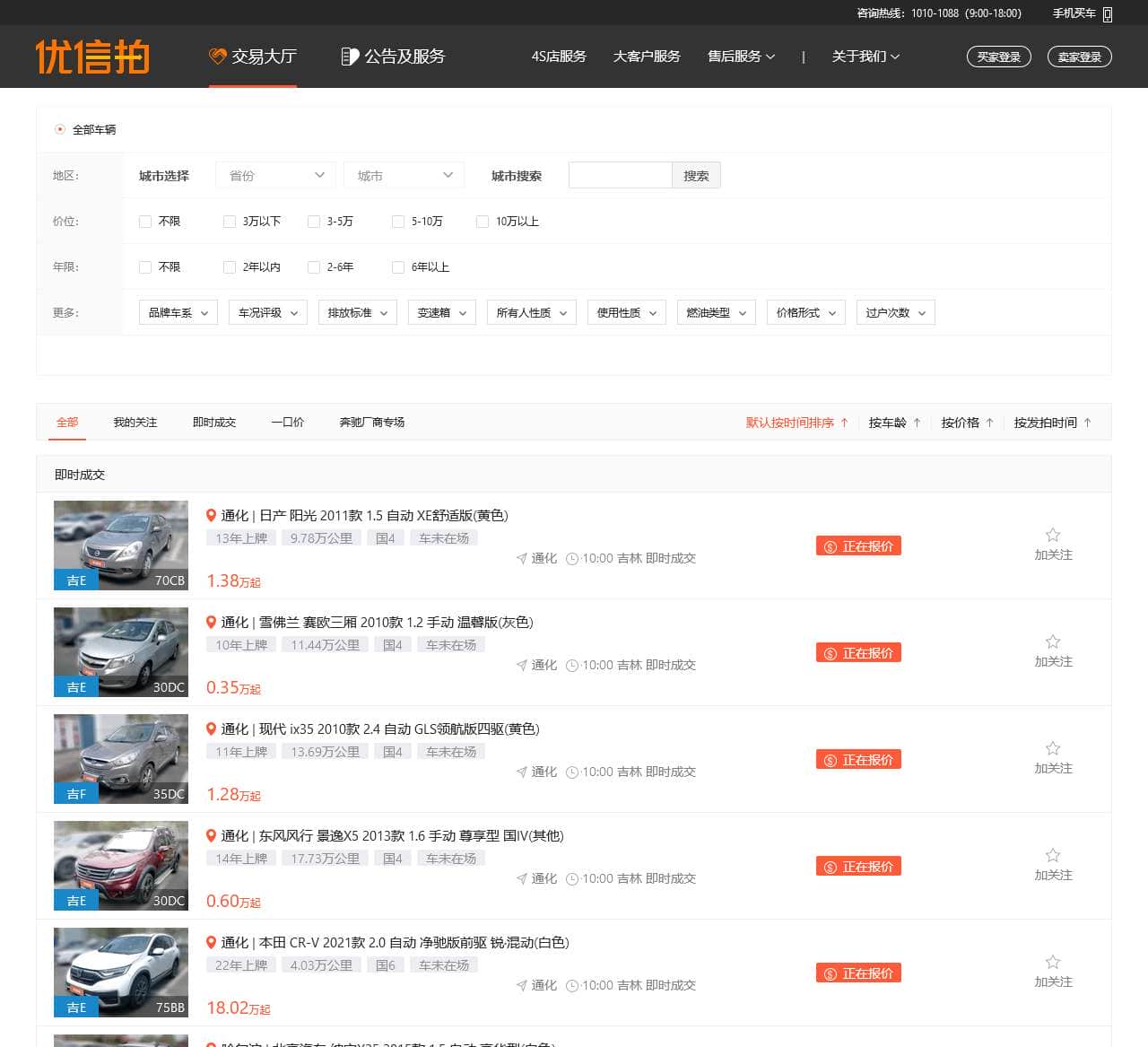Star the 东风风行 景逸X5 listing
The image size is (1148, 1047).
pyautogui.click(x=1053, y=855)
